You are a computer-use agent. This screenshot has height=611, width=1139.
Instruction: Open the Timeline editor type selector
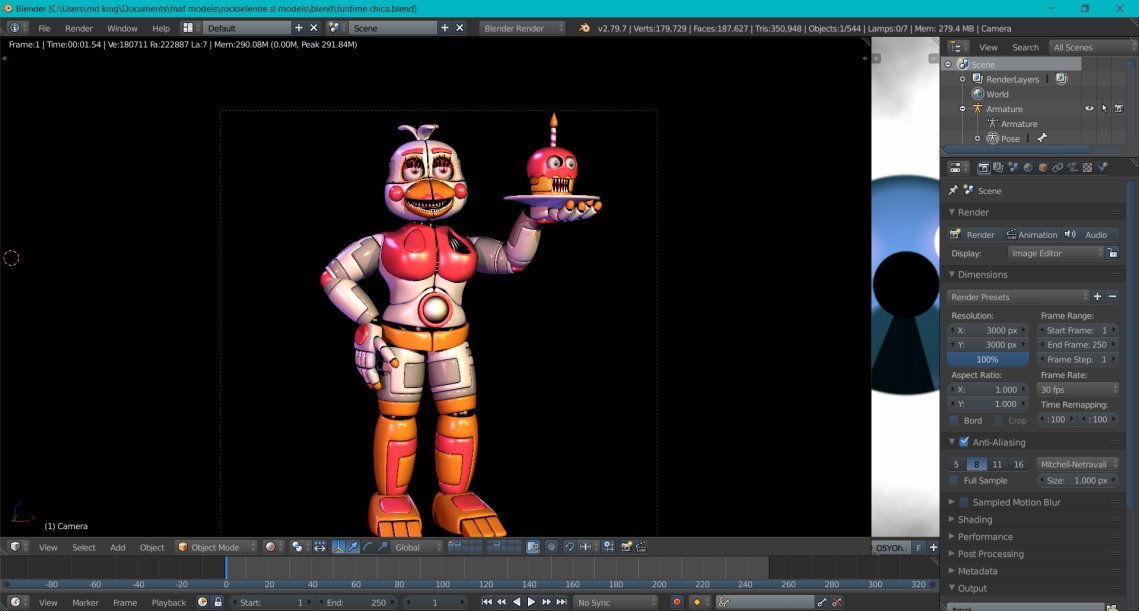17,602
